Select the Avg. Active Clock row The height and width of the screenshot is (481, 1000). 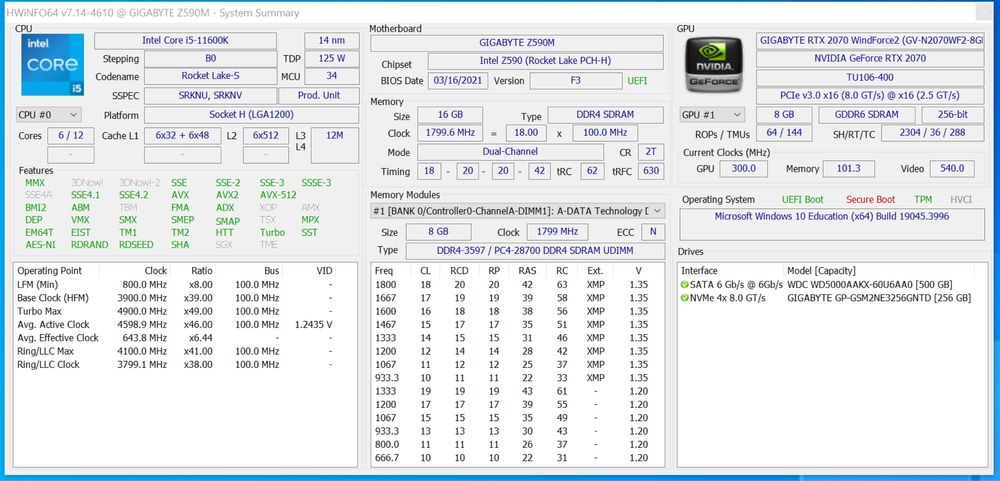[185, 325]
